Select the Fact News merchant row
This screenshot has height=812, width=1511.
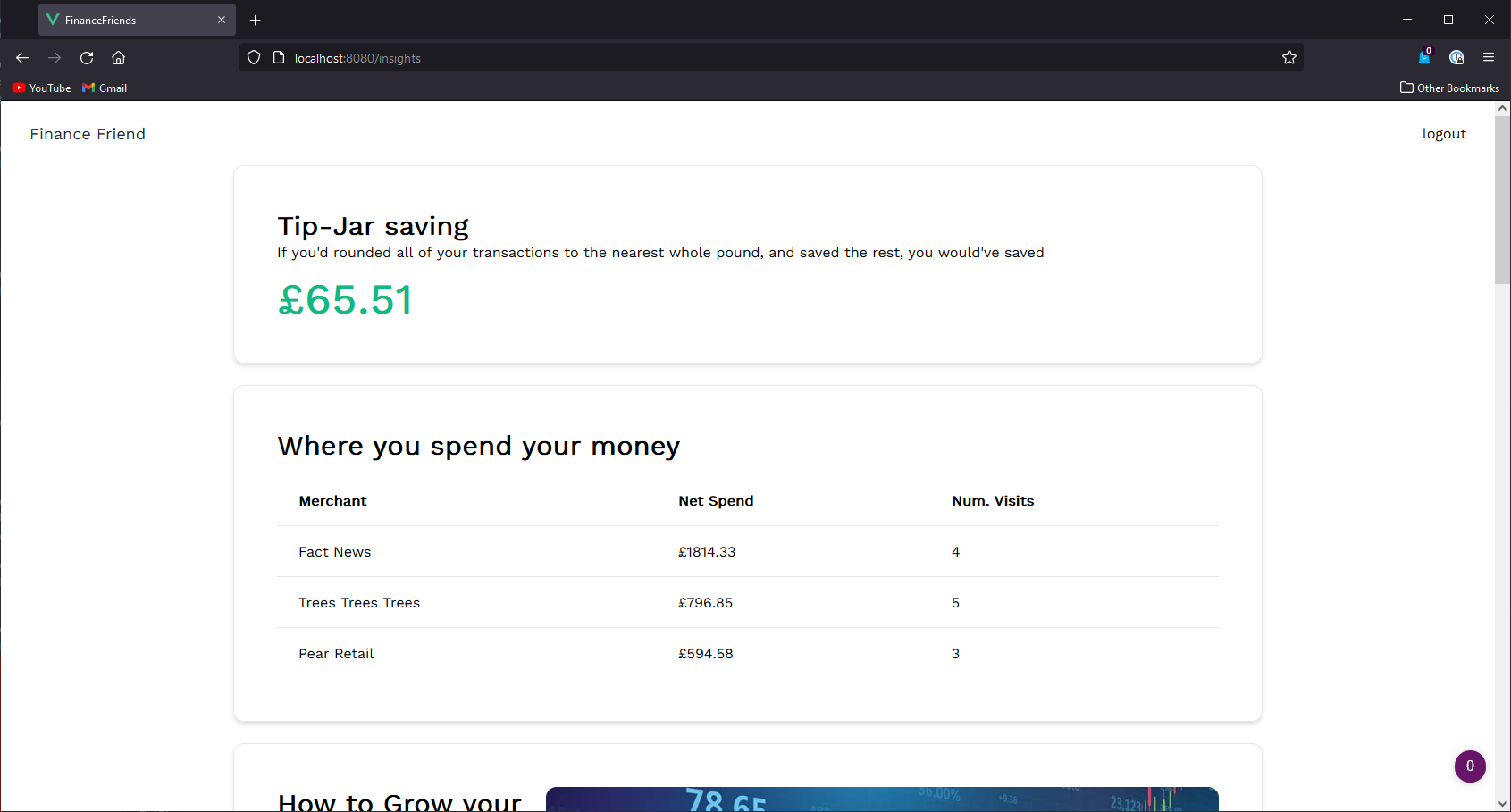[x=334, y=551]
